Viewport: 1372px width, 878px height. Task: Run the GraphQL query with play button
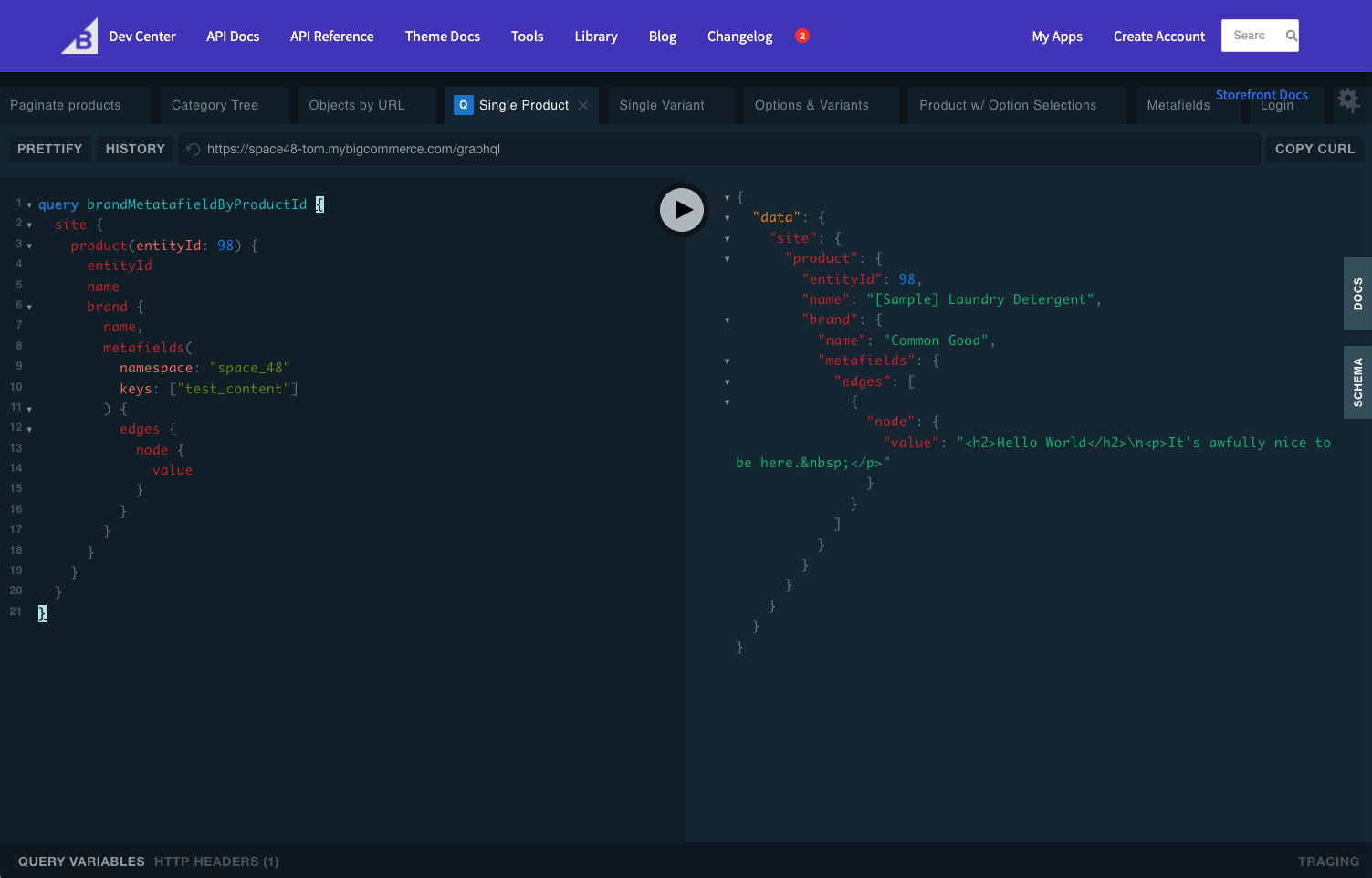(683, 210)
